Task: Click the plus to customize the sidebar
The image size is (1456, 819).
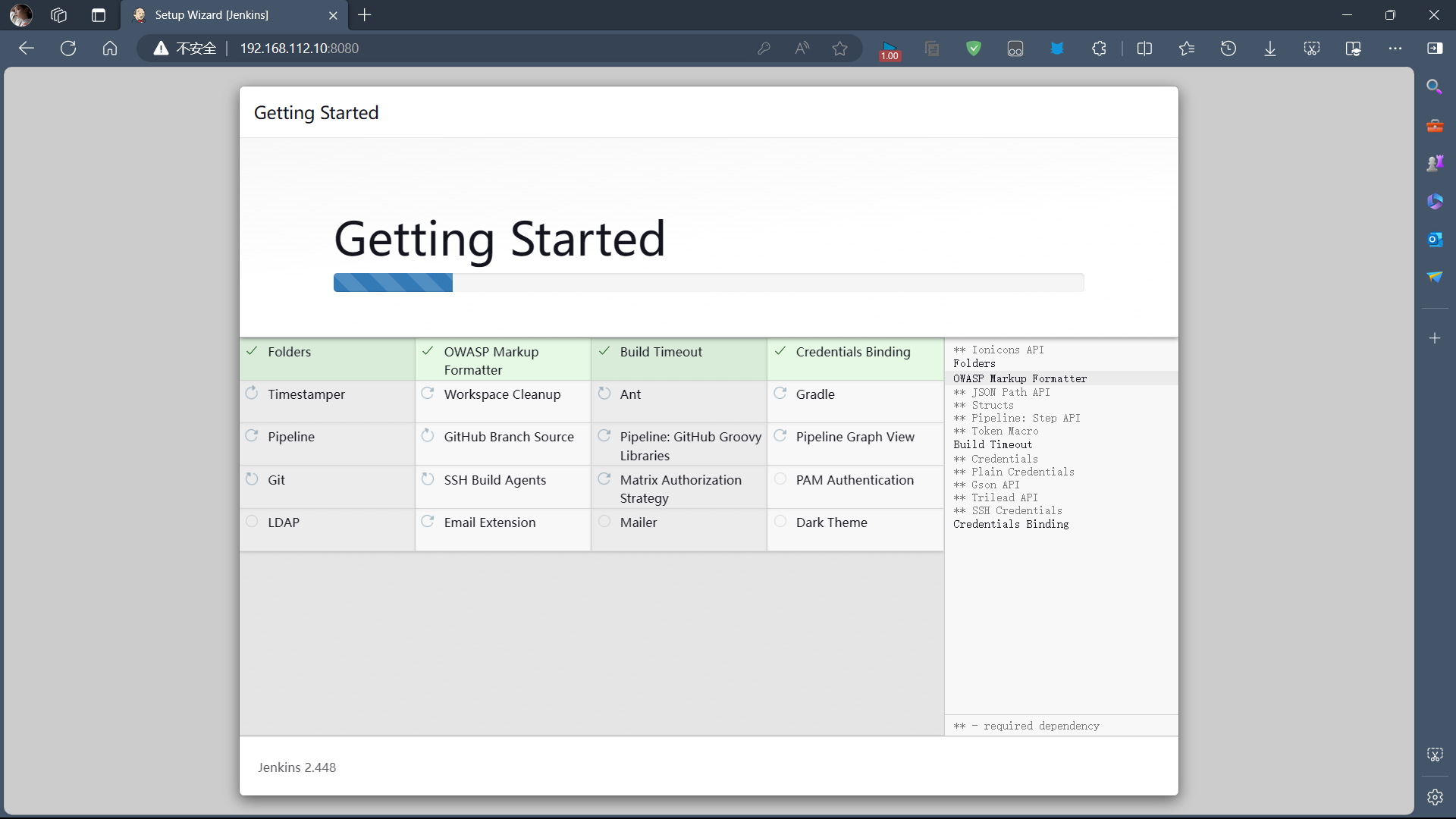Action: click(x=1435, y=338)
